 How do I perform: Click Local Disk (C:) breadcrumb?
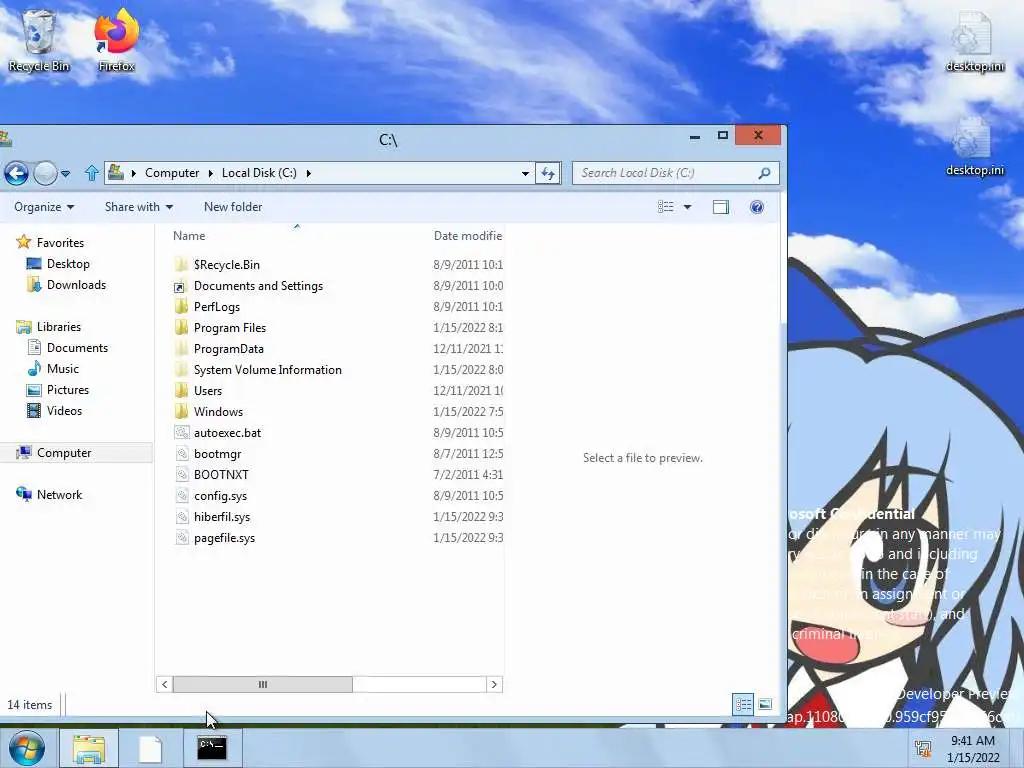click(259, 173)
